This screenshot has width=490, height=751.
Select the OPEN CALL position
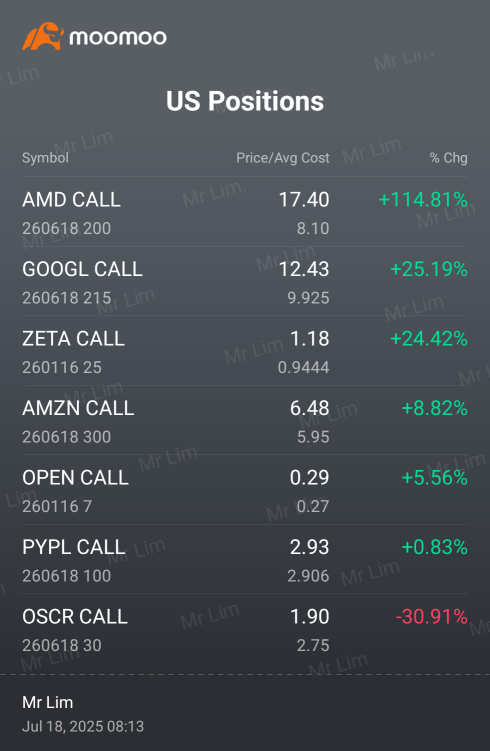pos(245,489)
